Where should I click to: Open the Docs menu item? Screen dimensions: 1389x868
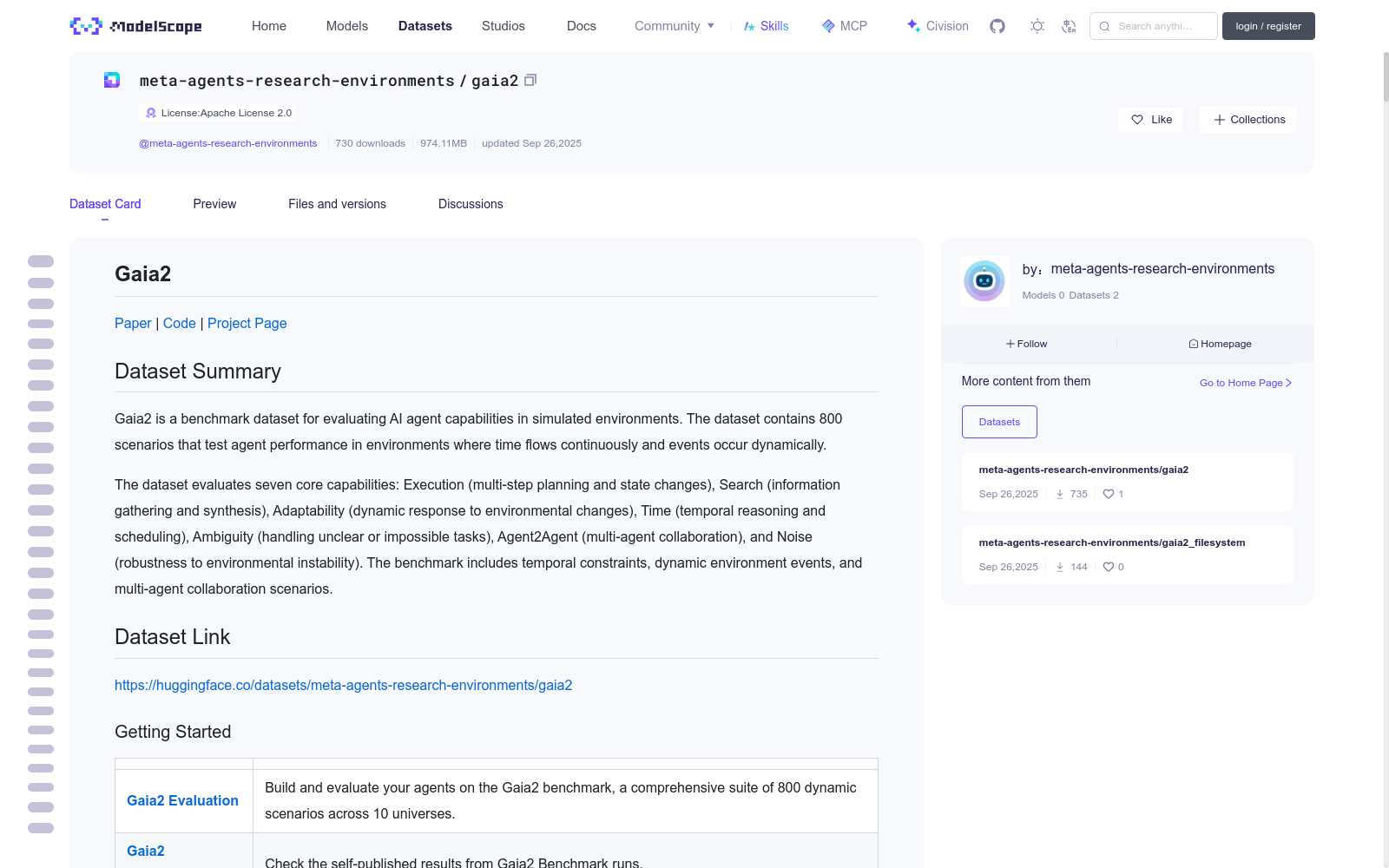pyautogui.click(x=582, y=26)
